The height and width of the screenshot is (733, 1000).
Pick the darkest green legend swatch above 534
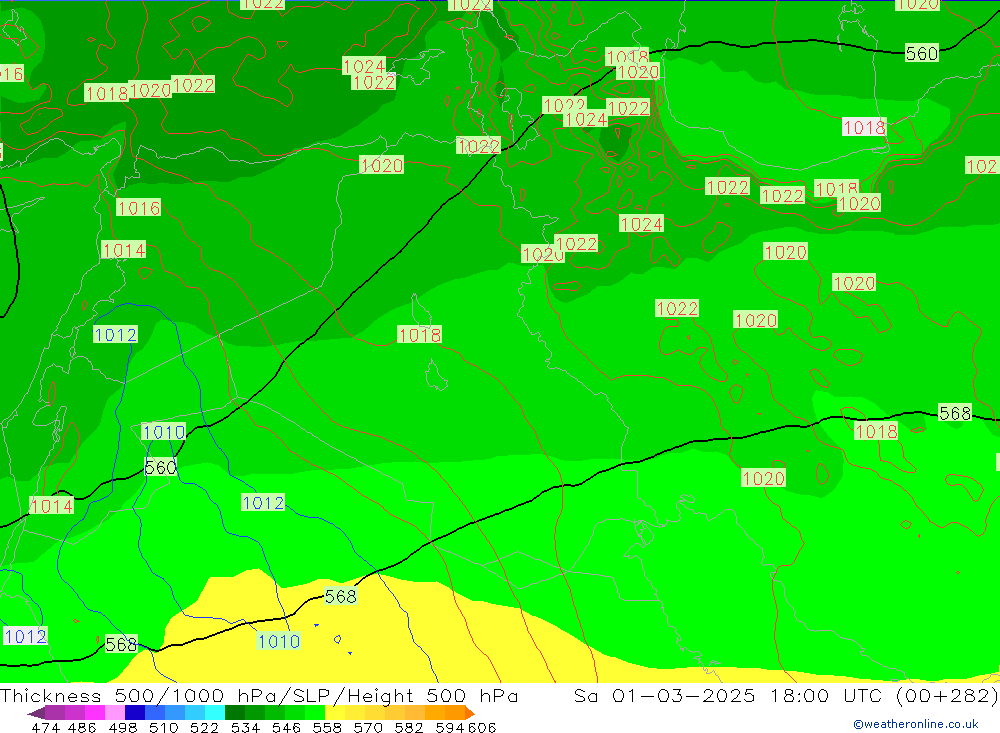[x=235, y=713]
